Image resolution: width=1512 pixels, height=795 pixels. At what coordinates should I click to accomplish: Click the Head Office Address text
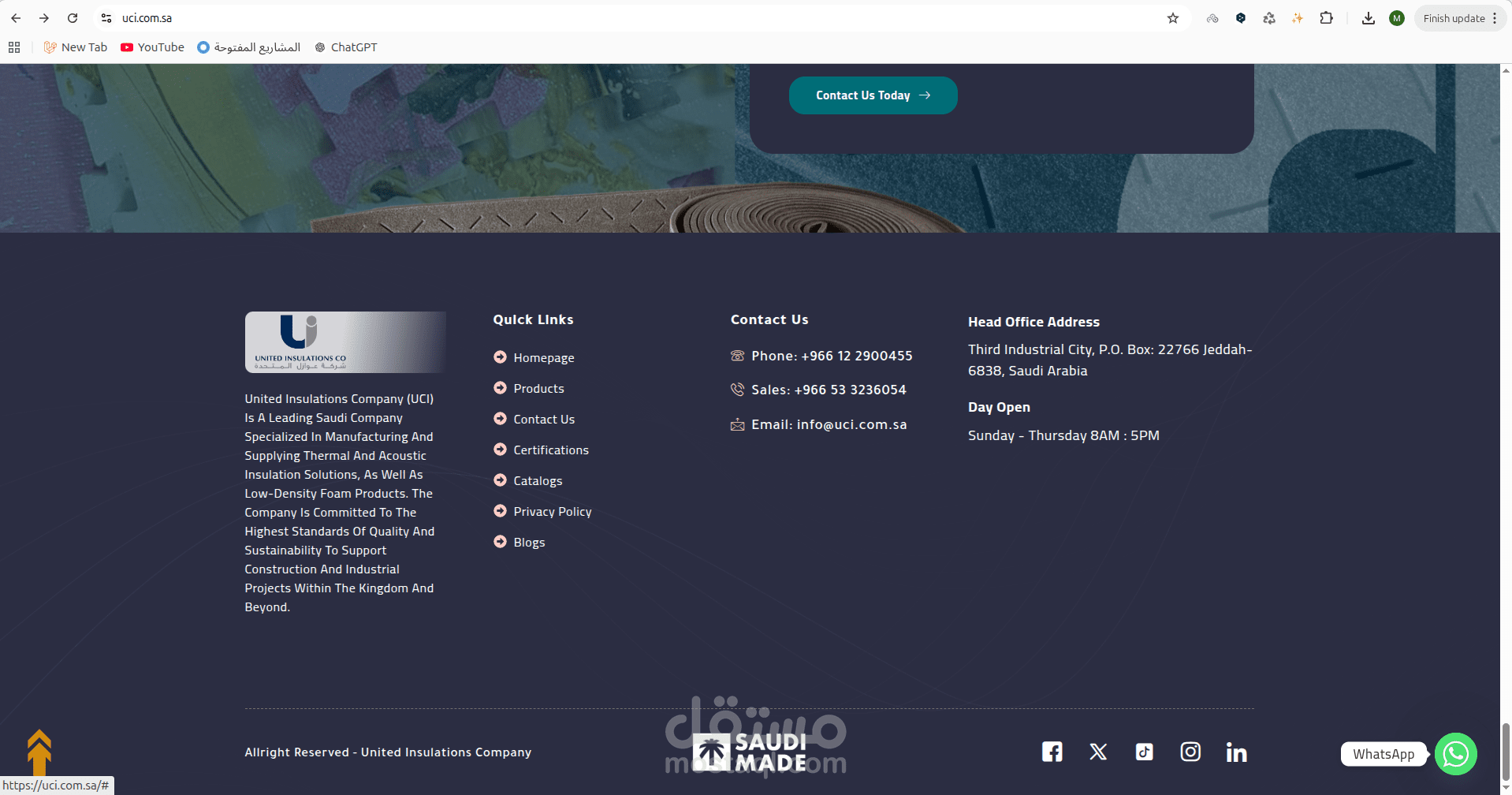coord(1033,322)
